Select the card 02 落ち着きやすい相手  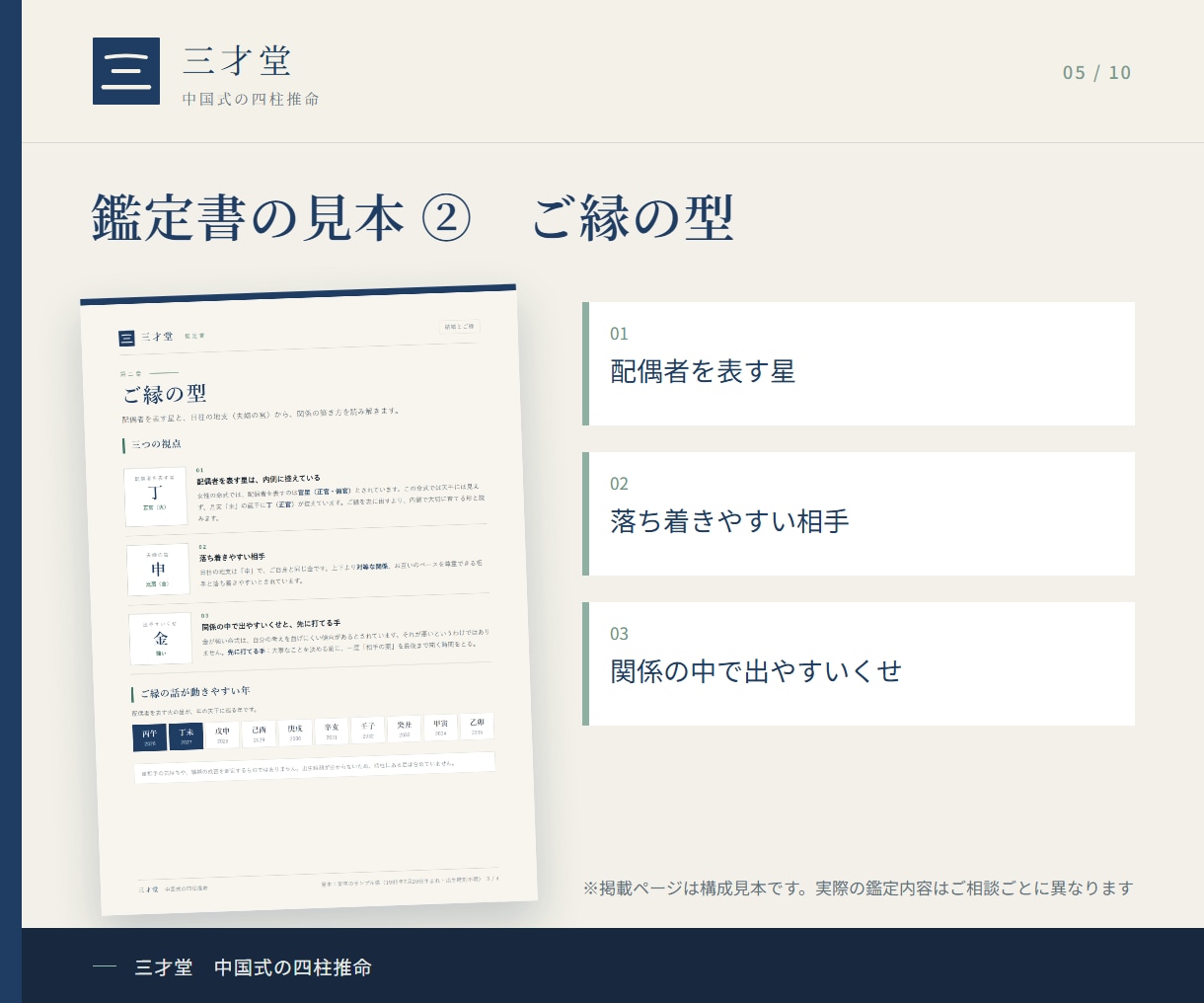click(859, 513)
